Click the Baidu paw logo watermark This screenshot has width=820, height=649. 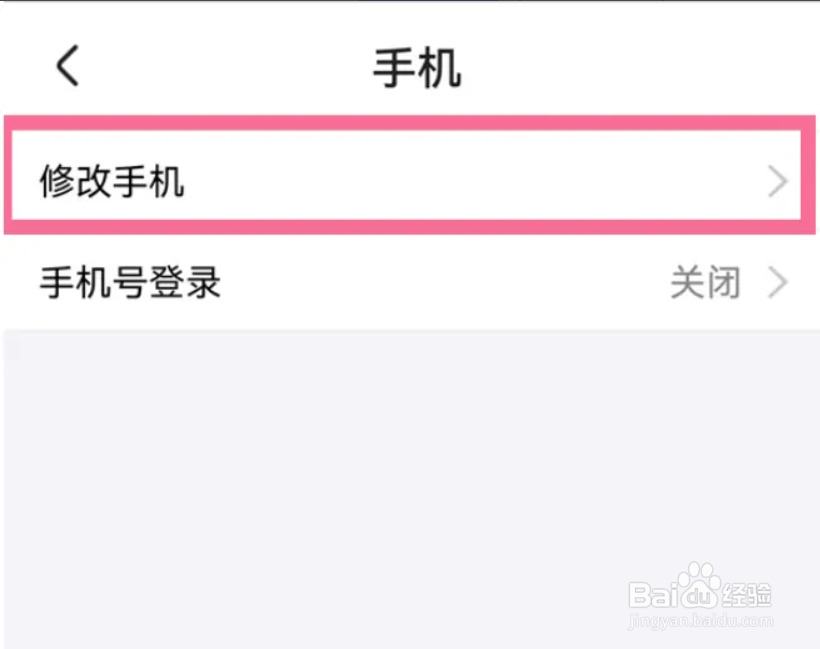coord(699,585)
